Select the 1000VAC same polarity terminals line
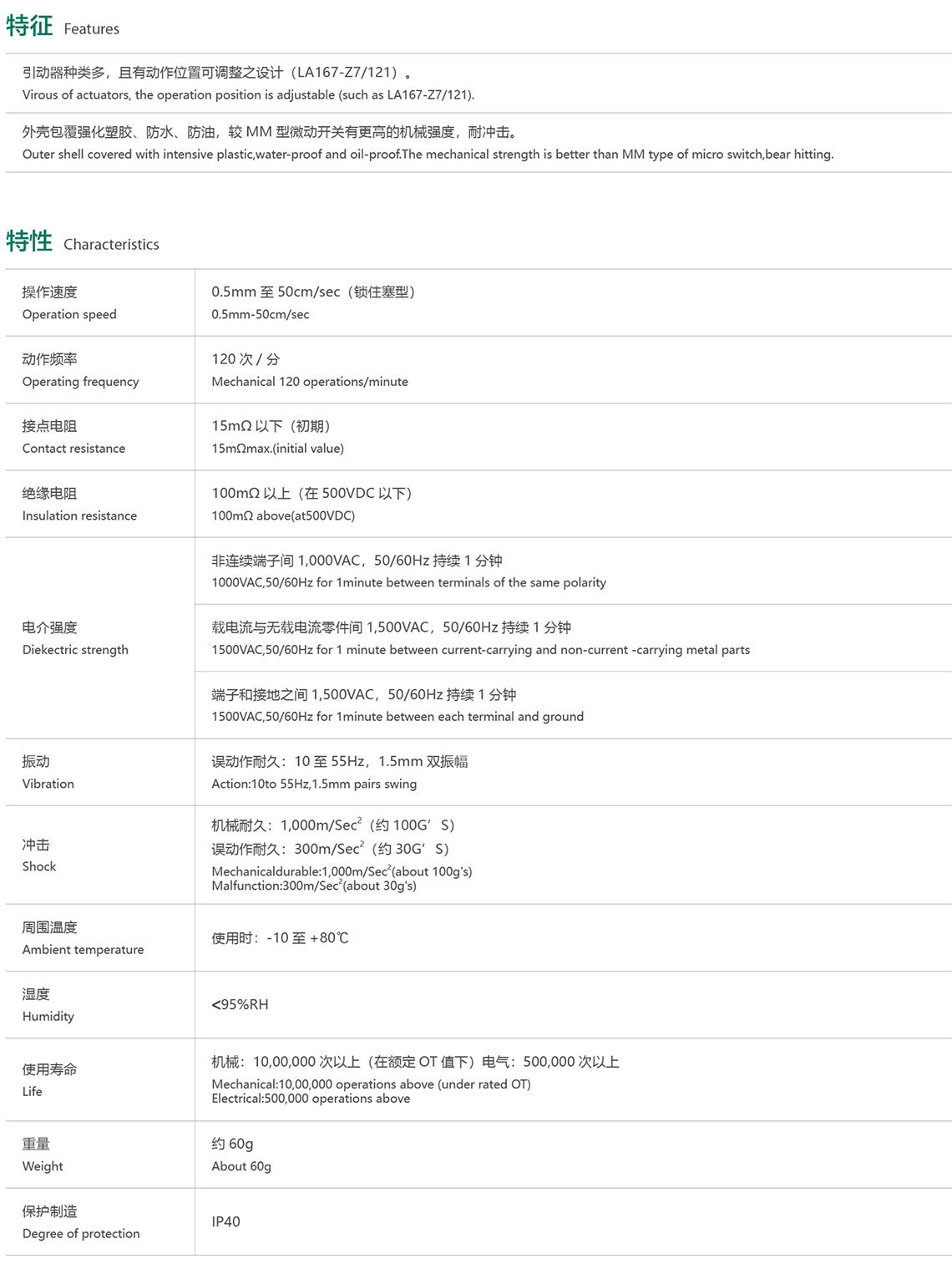This screenshot has width=952, height=1264. (408, 582)
